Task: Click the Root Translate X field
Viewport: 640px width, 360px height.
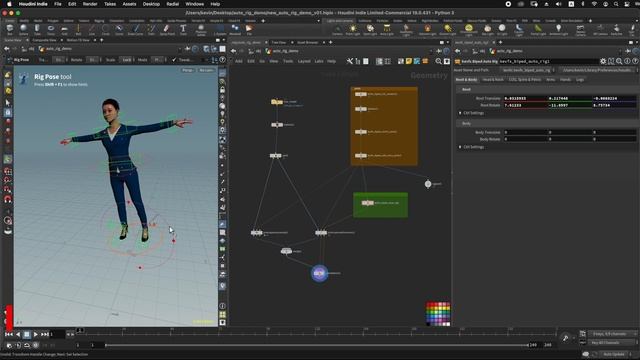Action: [525, 98]
